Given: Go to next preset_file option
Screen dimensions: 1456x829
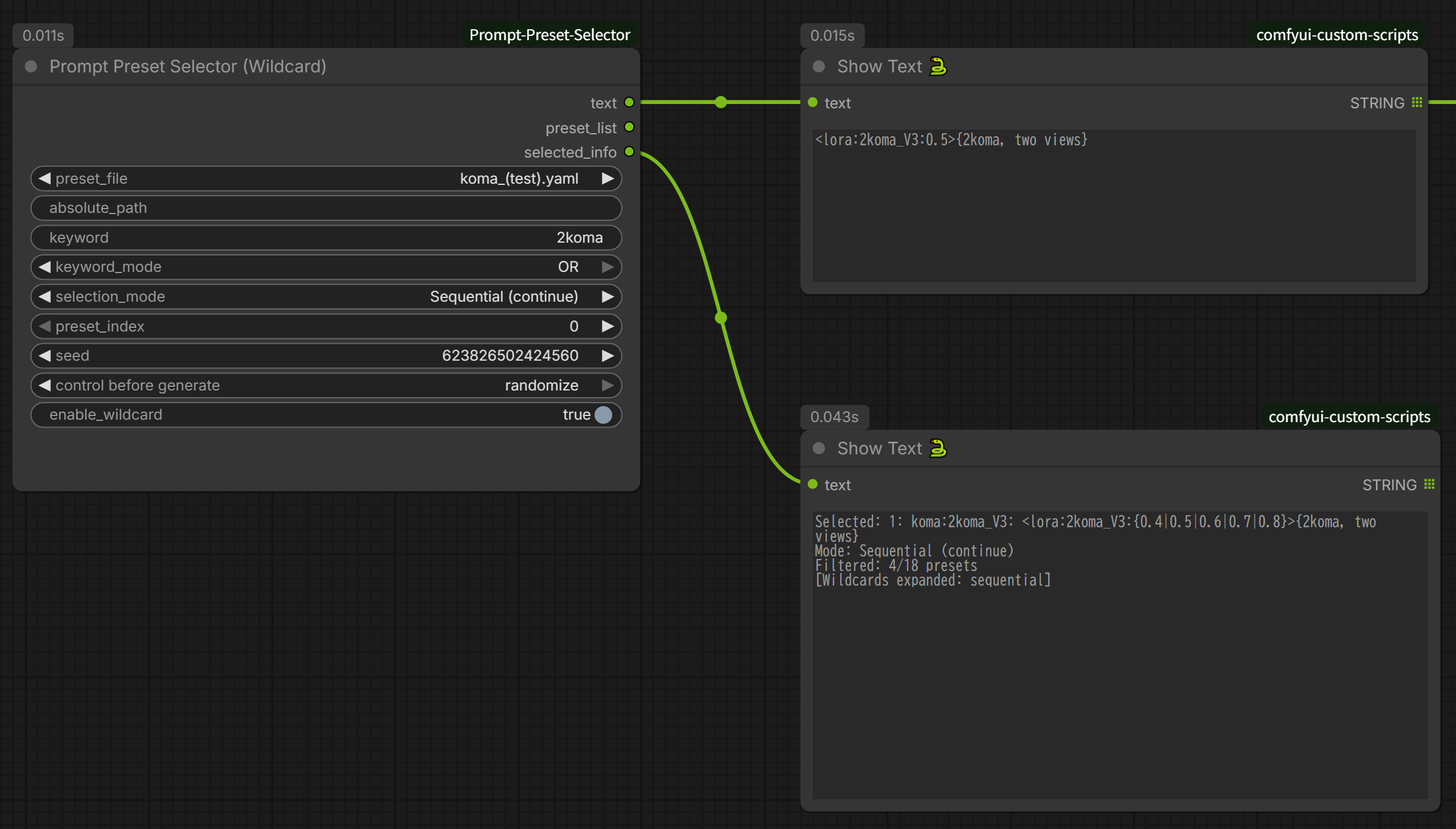Looking at the screenshot, I should 607,178.
